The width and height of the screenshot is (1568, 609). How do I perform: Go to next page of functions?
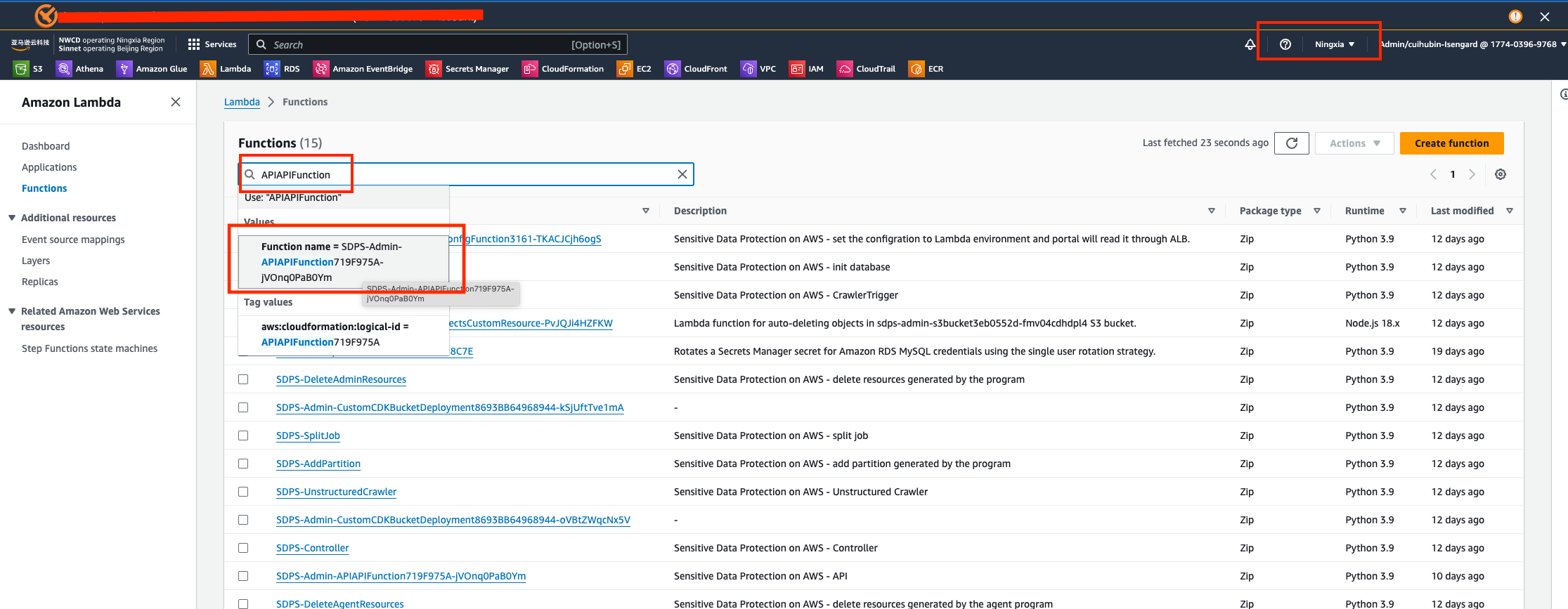point(1472,174)
